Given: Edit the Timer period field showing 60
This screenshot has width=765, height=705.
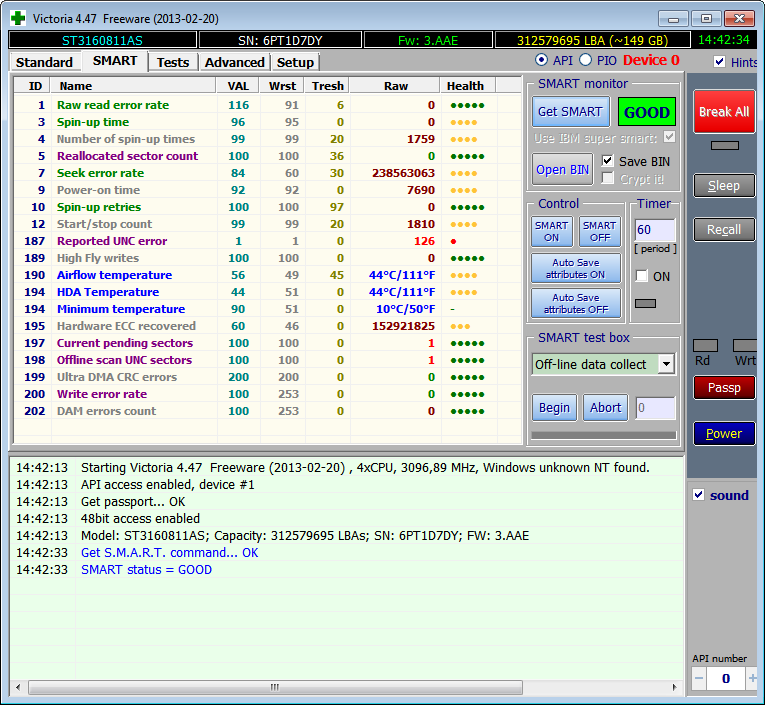Looking at the screenshot, I should tap(655, 229).
